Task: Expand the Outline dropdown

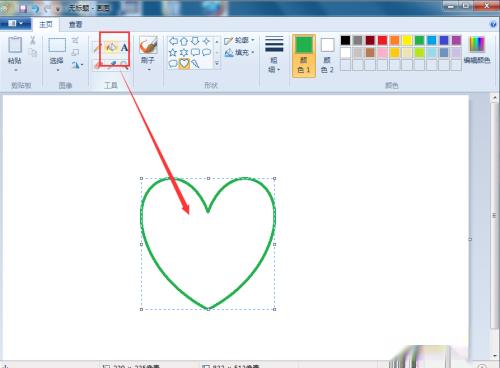Action: pyautogui.click(x=239, y=40)
